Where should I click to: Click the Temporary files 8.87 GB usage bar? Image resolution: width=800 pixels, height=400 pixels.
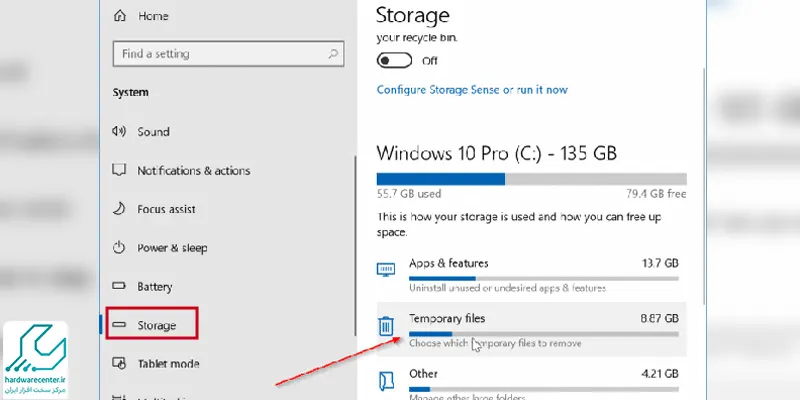[x=544, y=334]
